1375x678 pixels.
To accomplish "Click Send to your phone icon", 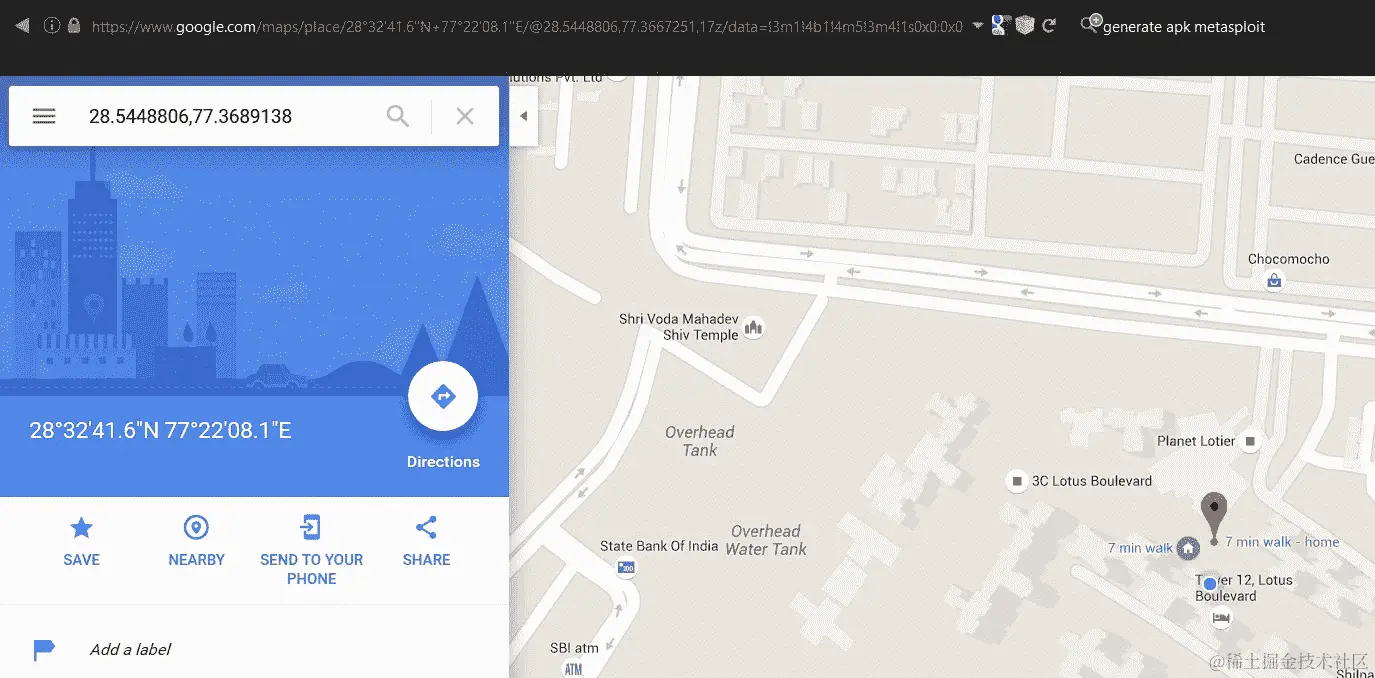I will tap(311, 527).
